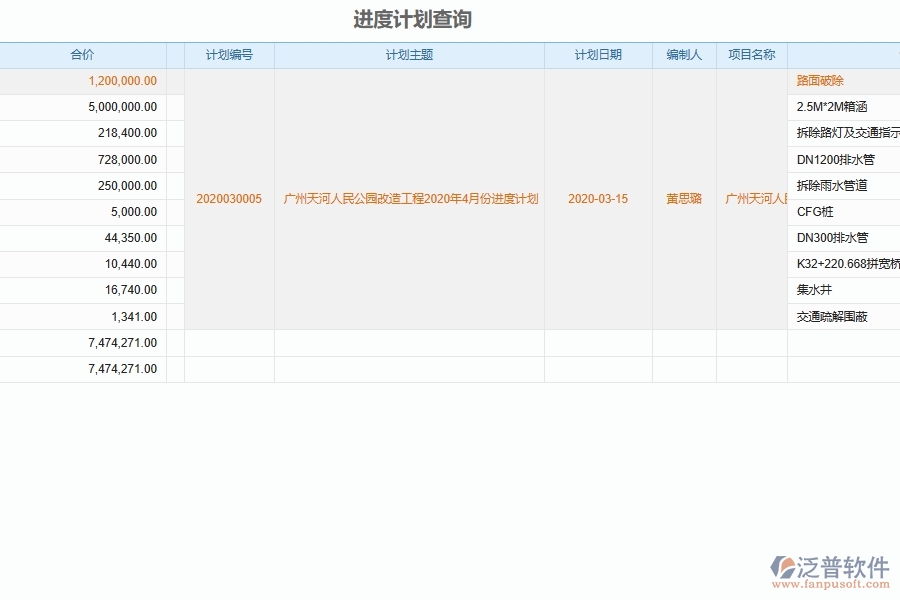This screenshot has height=600, width=900.
Task: Select the 路面破除 task item
Action: pyautogui.click(x=820, y=81)
